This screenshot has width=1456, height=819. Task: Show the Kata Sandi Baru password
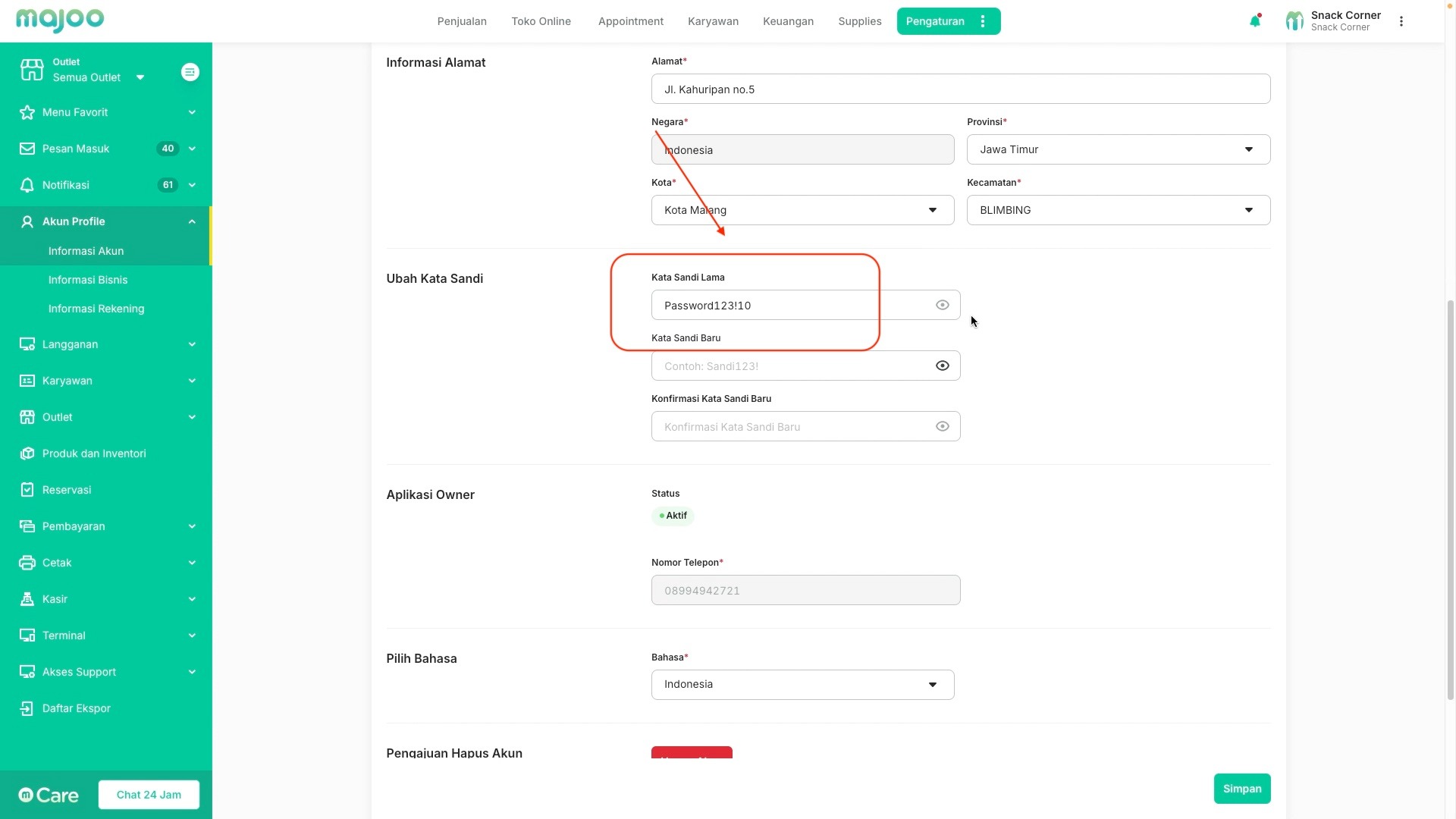point(942,366)
